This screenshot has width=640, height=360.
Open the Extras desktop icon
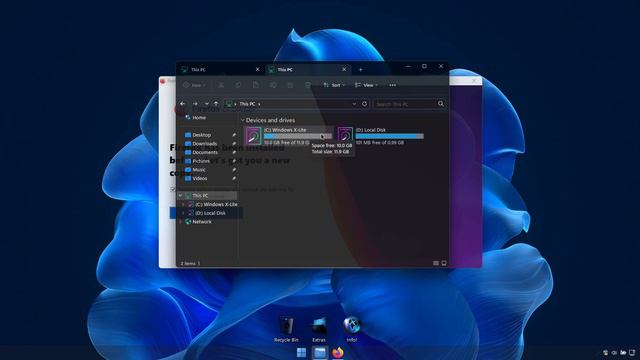point(319,330)
